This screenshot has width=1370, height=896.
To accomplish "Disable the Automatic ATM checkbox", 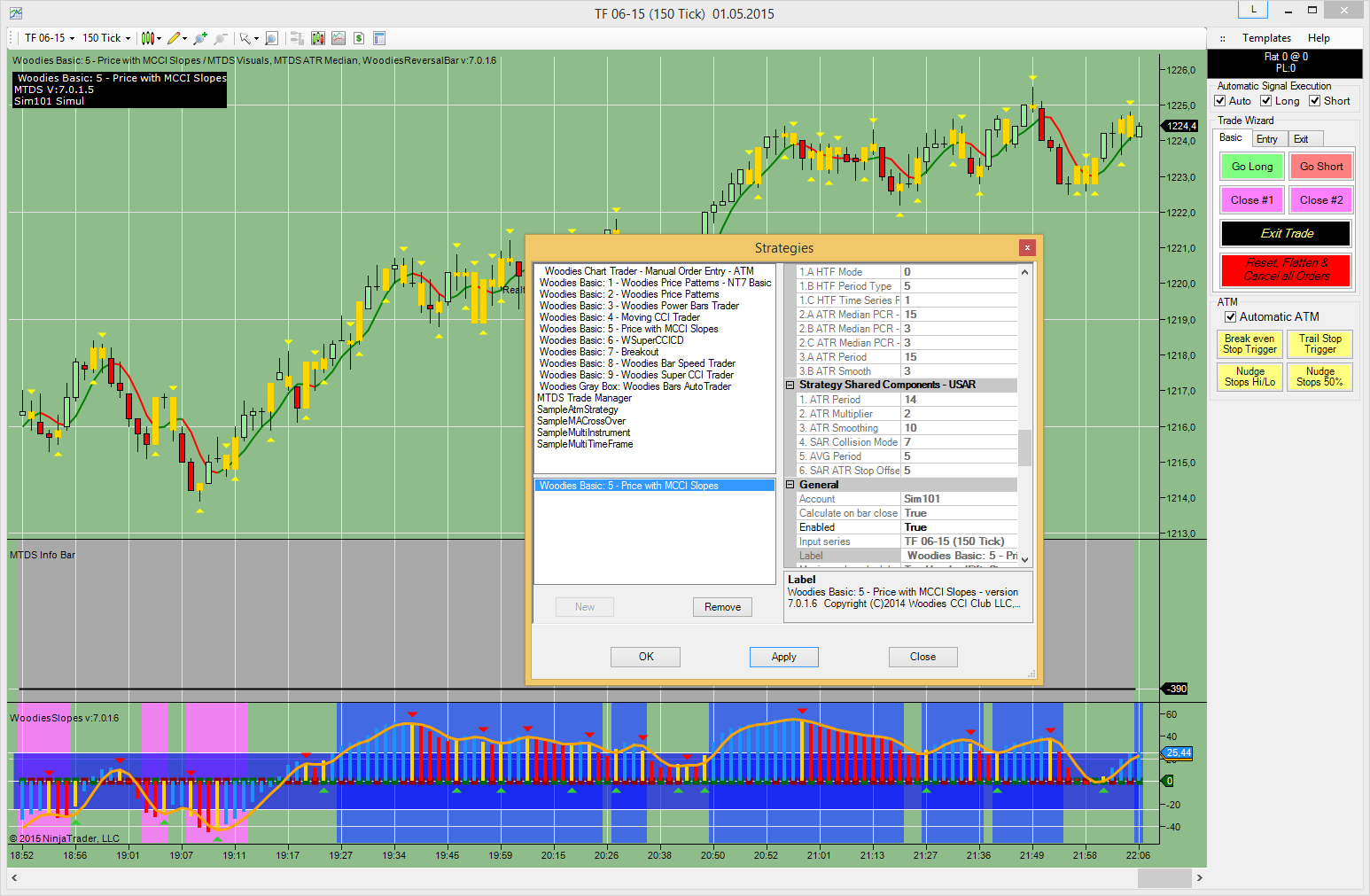I will tap(1230, 317).
